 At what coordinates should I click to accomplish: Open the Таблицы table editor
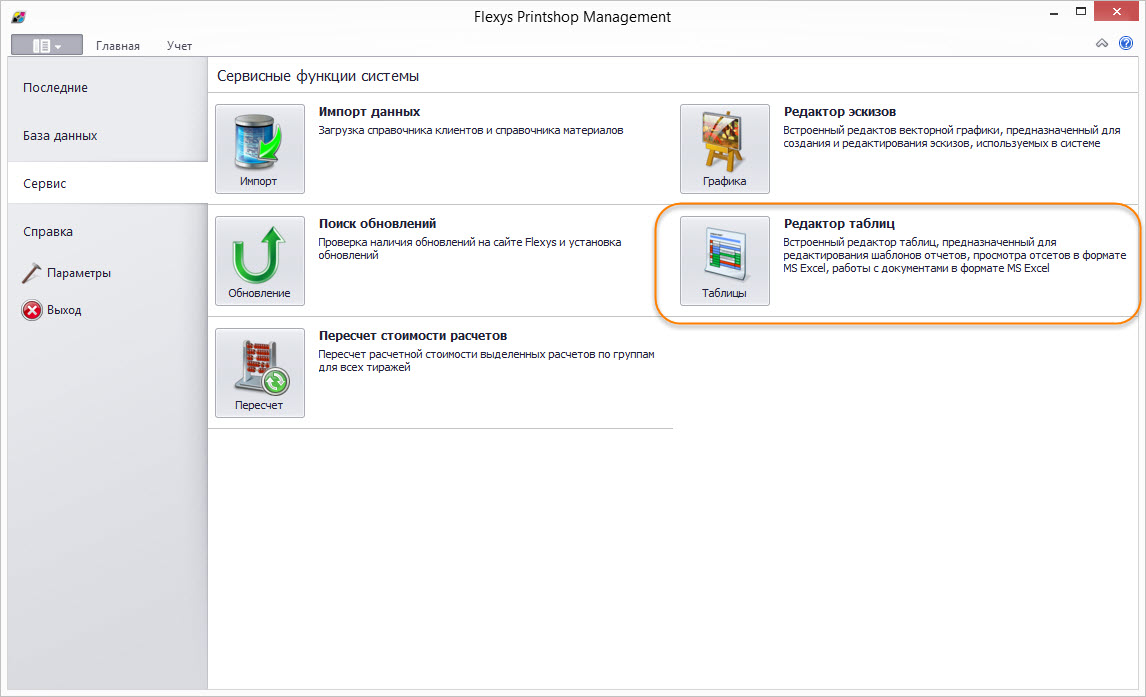724,260
